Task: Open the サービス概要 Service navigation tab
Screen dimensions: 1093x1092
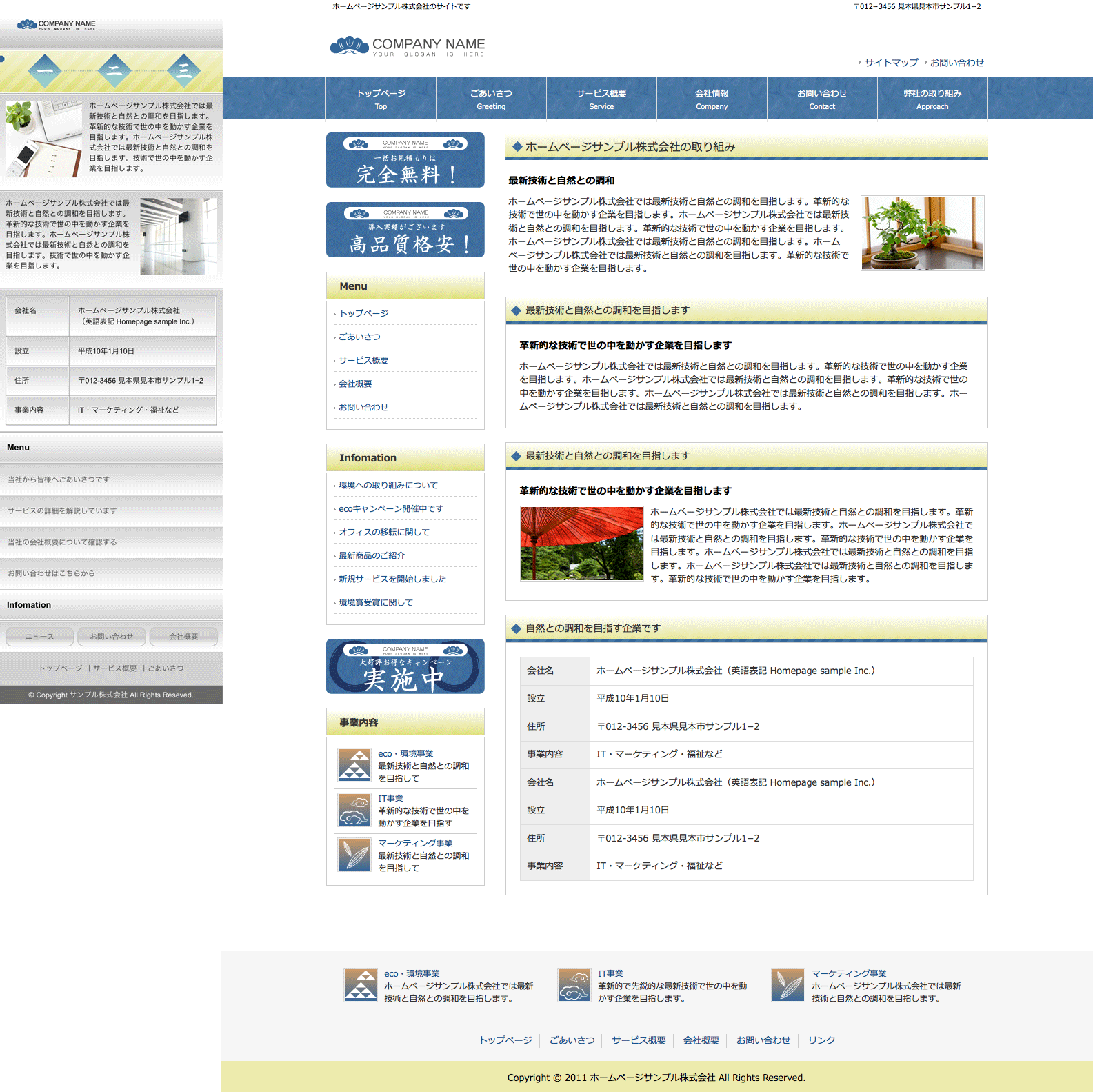Action: click(x=601, y=99)
